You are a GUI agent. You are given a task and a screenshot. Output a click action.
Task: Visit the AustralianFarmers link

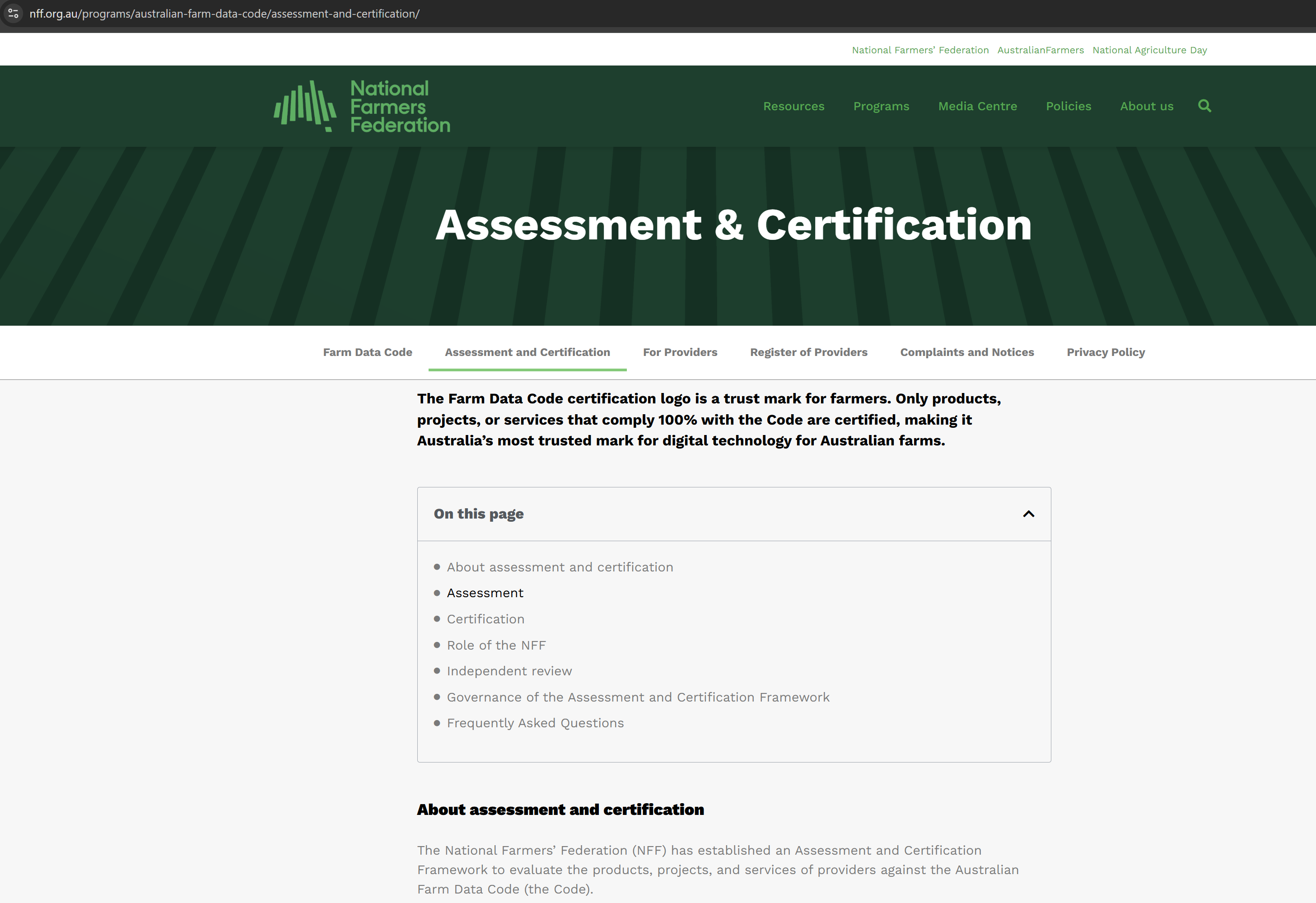[1040, 50]
